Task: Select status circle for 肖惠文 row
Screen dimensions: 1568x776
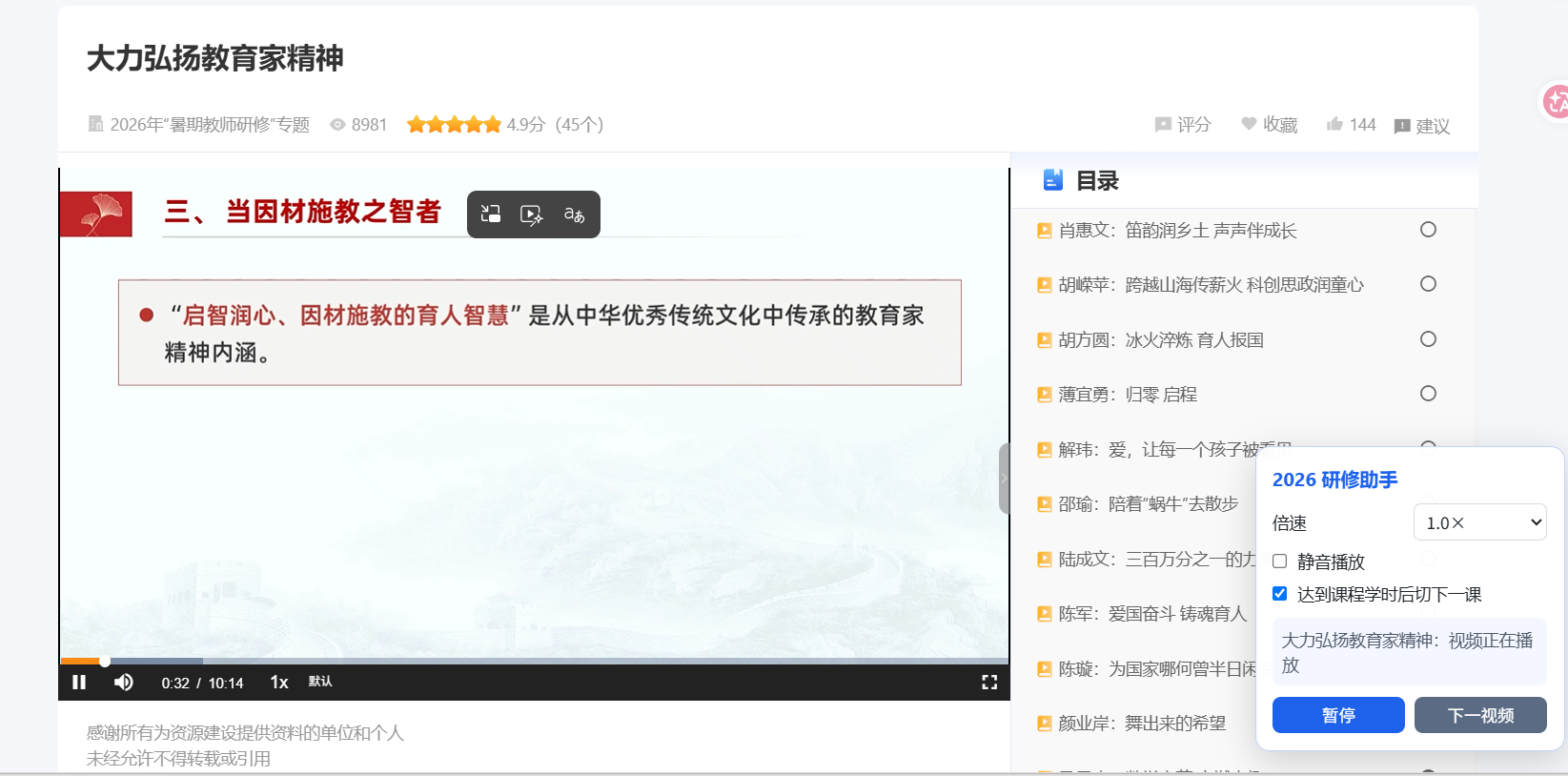Action: [1428, 230]
